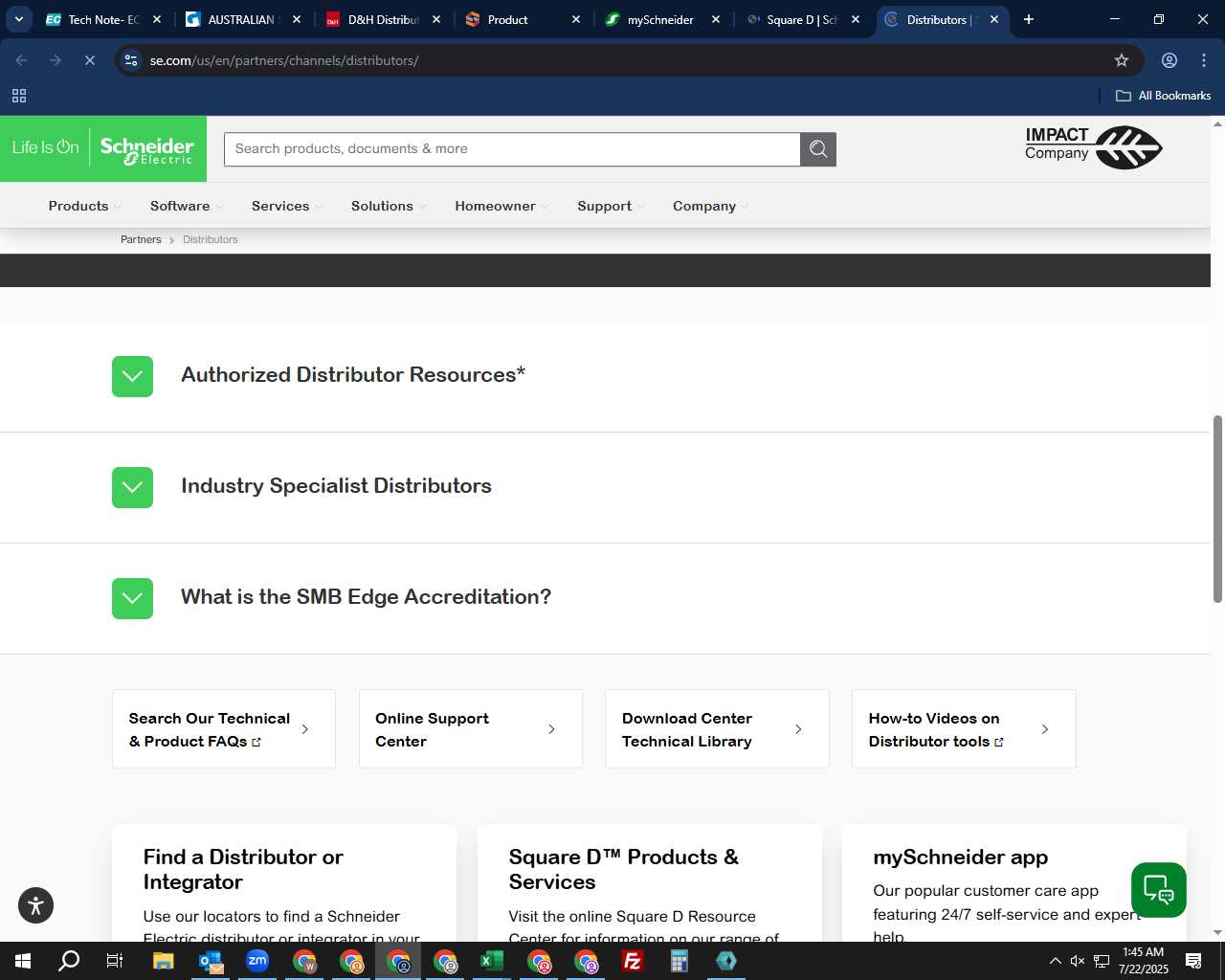Screen dimensions: 1225x980
Task: Click Square D Products & Services heading
Action: point(623,869)
